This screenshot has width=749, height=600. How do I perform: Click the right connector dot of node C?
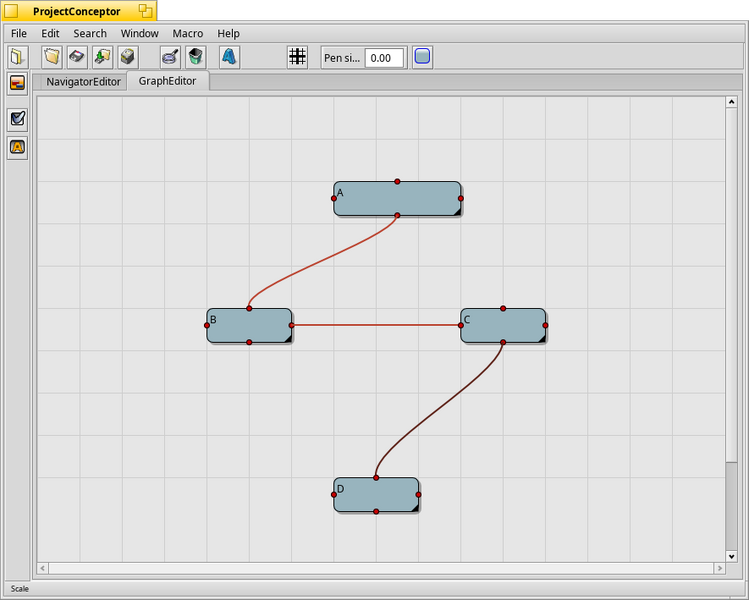coord(546,325)
